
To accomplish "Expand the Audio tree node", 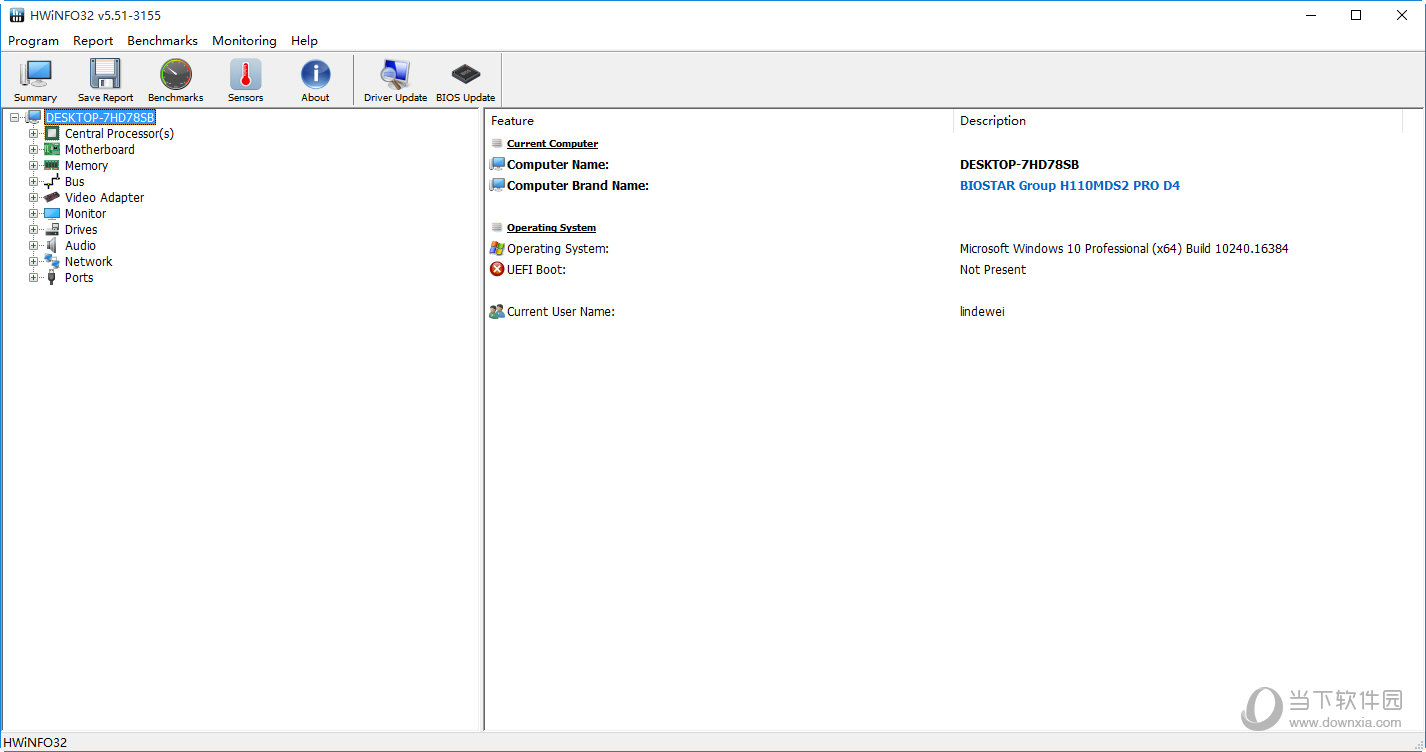I will (34, 245).
